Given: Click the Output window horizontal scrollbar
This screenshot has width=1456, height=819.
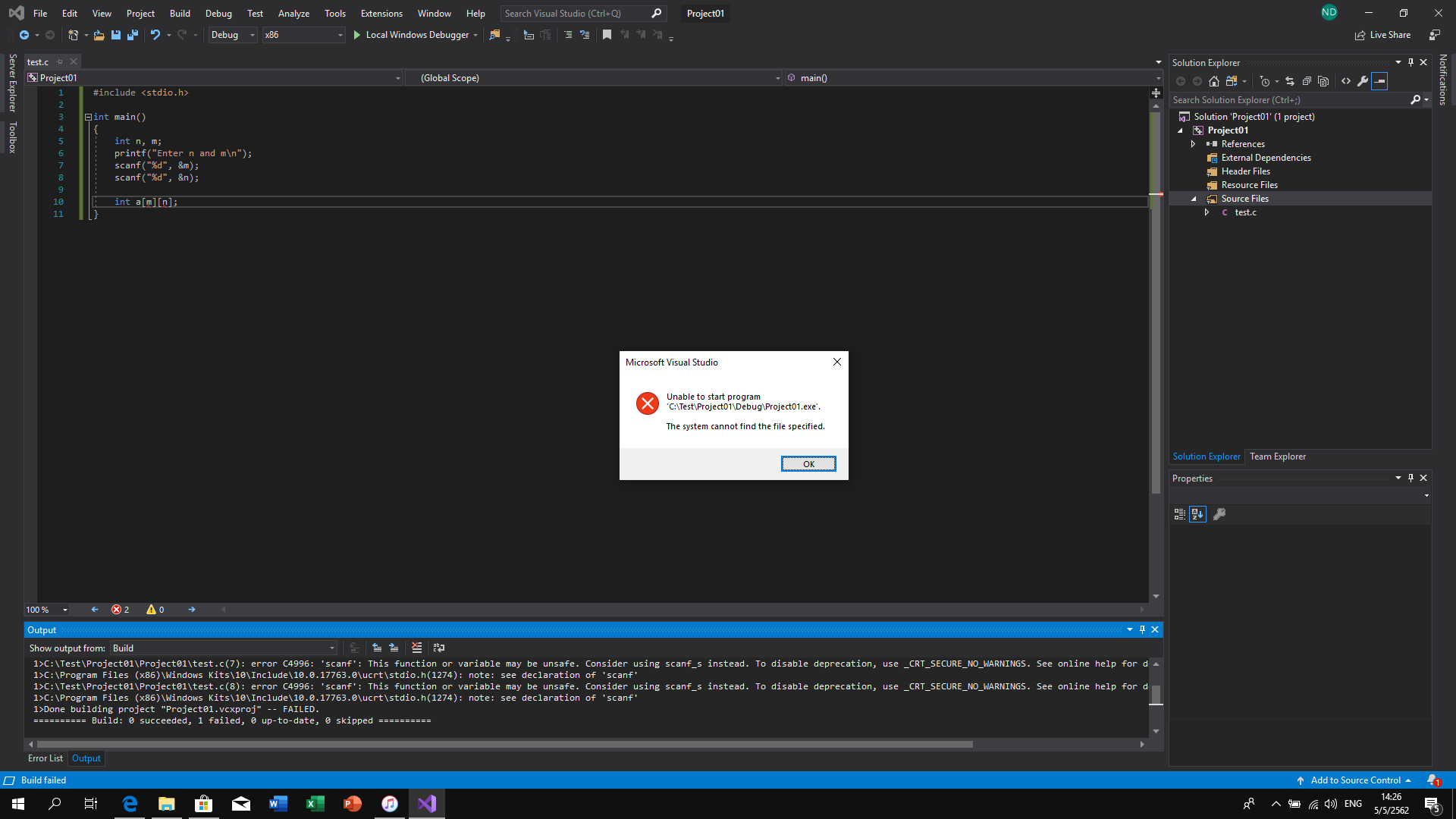Looking at the screenshot, I should 504,745.
